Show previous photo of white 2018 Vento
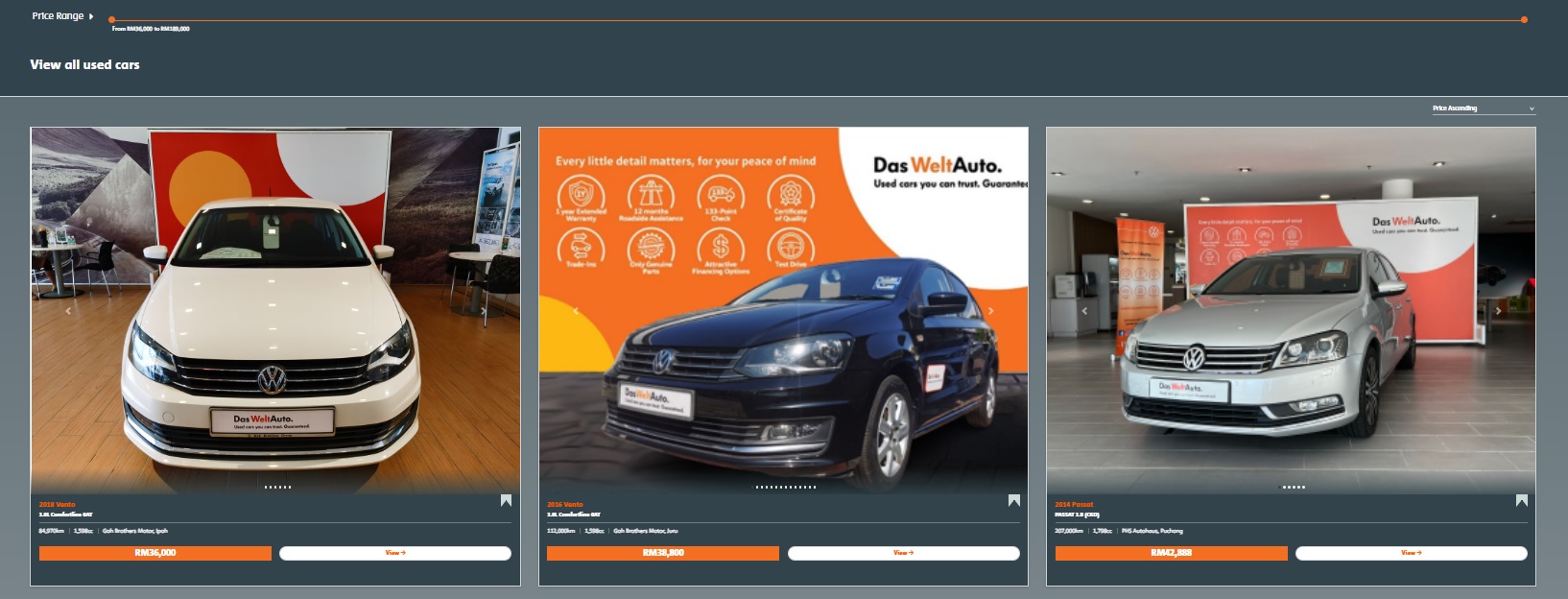 pyautogui.click(x=68, y=311)
